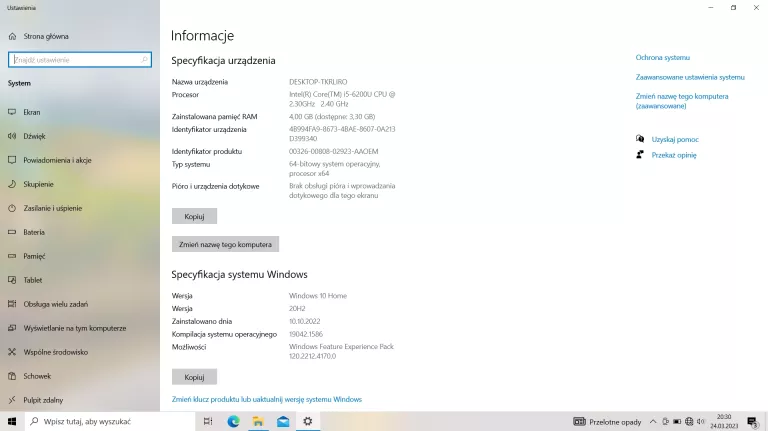Open Strona główna home icon
Image resolution: width=768 pixels, height=431 pixels.
(13, 36)
